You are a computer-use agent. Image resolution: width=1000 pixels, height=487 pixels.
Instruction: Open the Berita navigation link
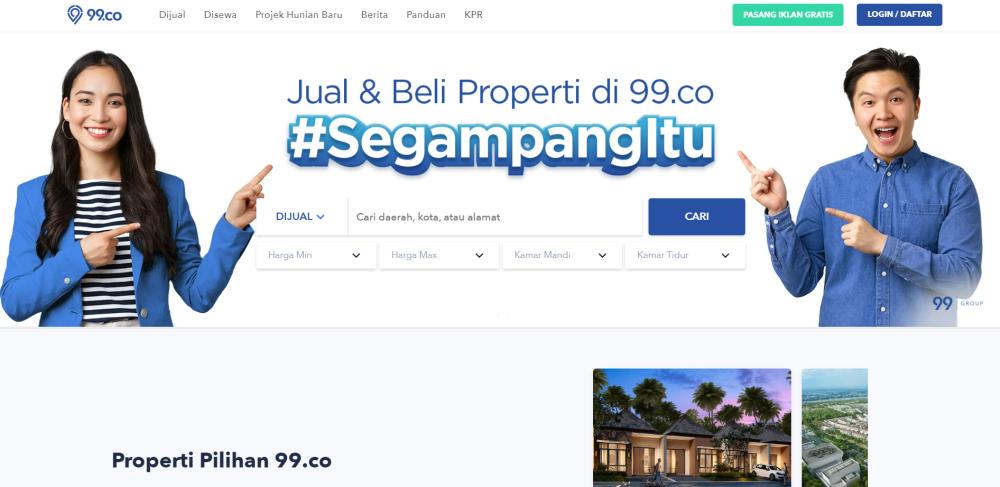coord(374,15)
